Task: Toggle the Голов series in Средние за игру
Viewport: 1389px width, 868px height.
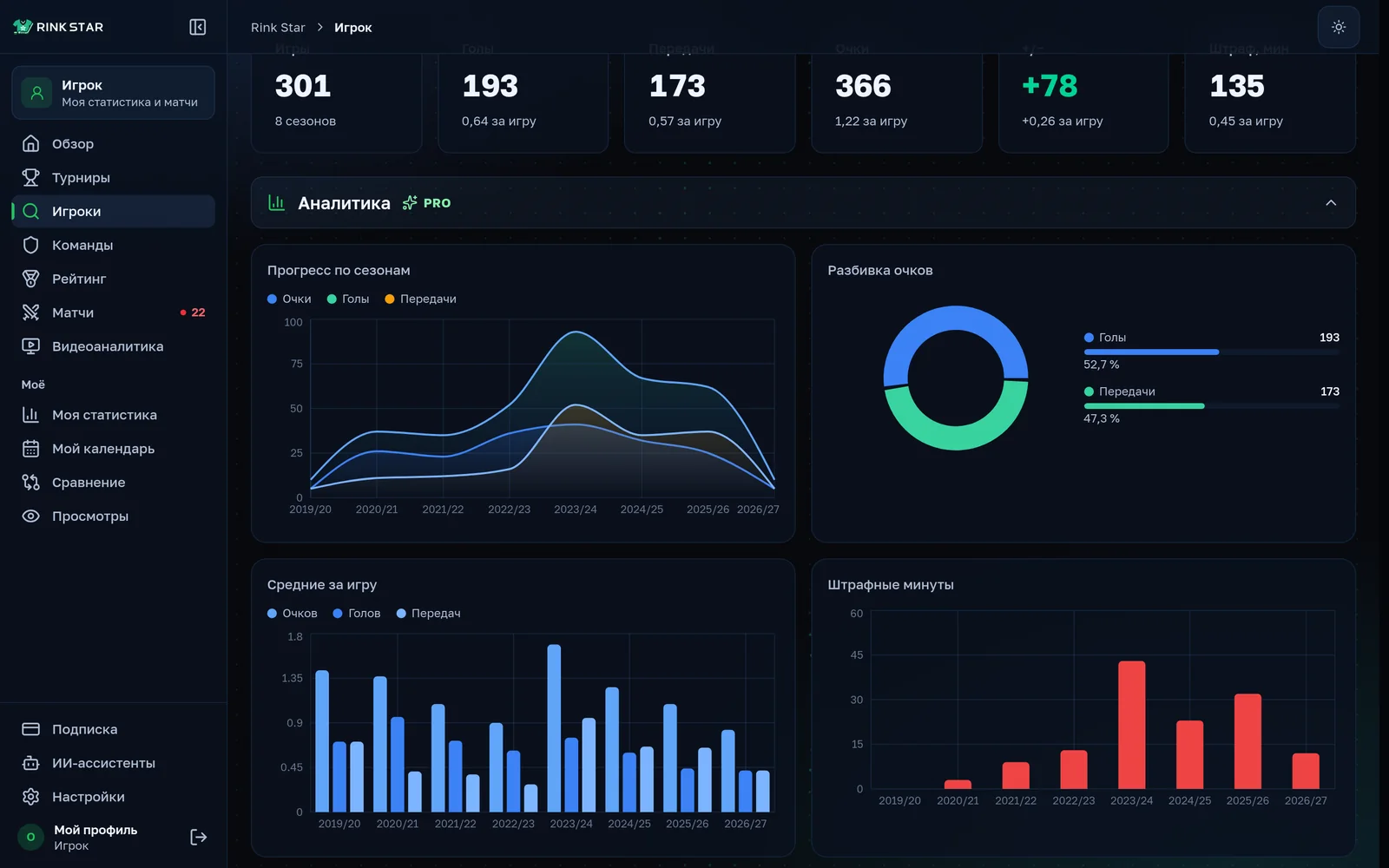Action: pos(357,613)
